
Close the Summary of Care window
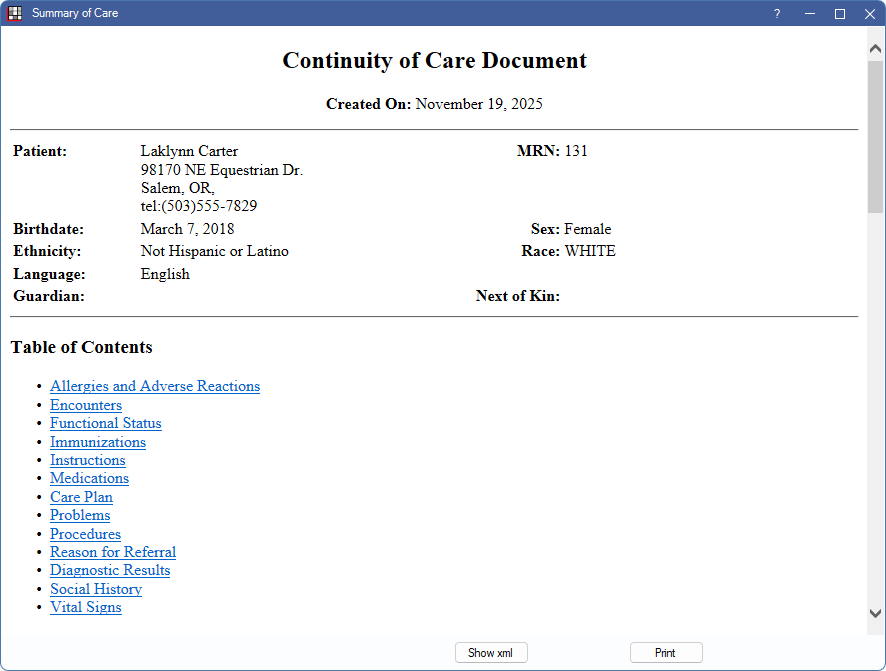click(x=869, y=13)
